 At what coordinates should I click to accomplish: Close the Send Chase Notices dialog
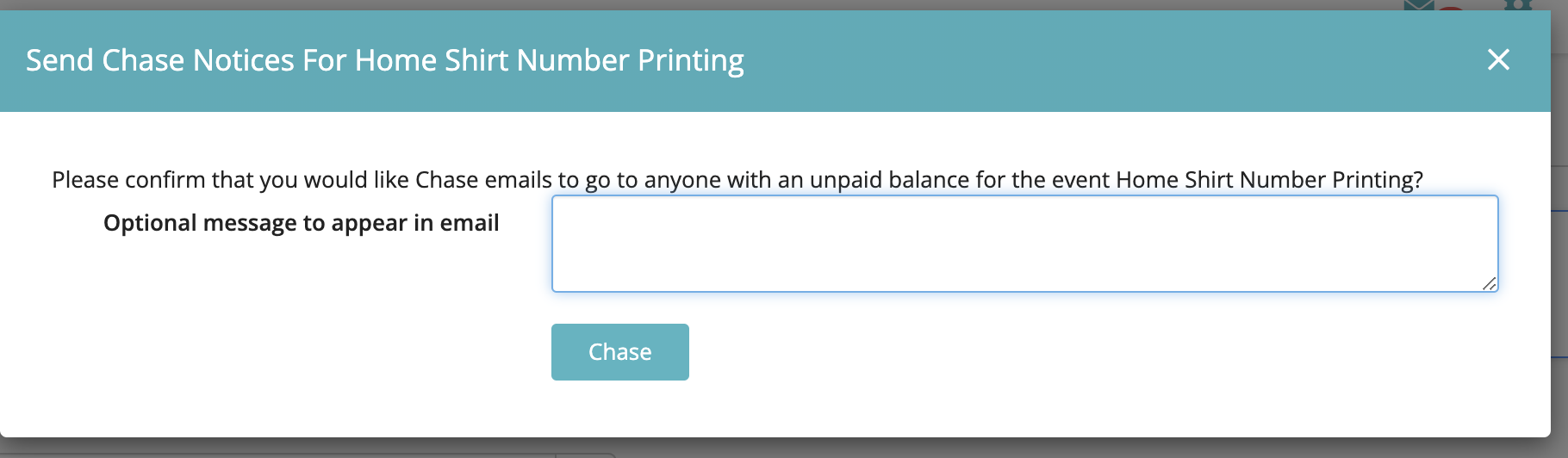[x=1498, y=59]
